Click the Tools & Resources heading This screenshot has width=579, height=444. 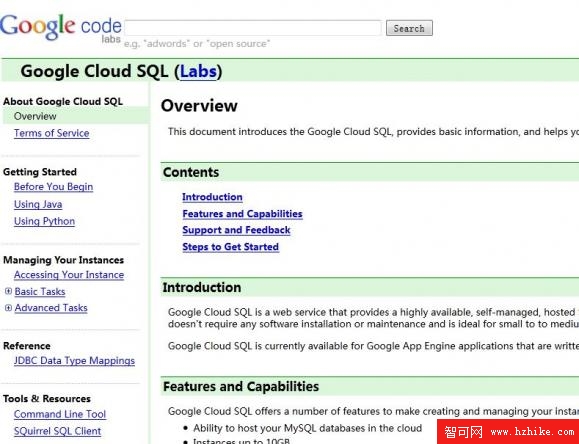pyautogui.click(x=47, y=399)
